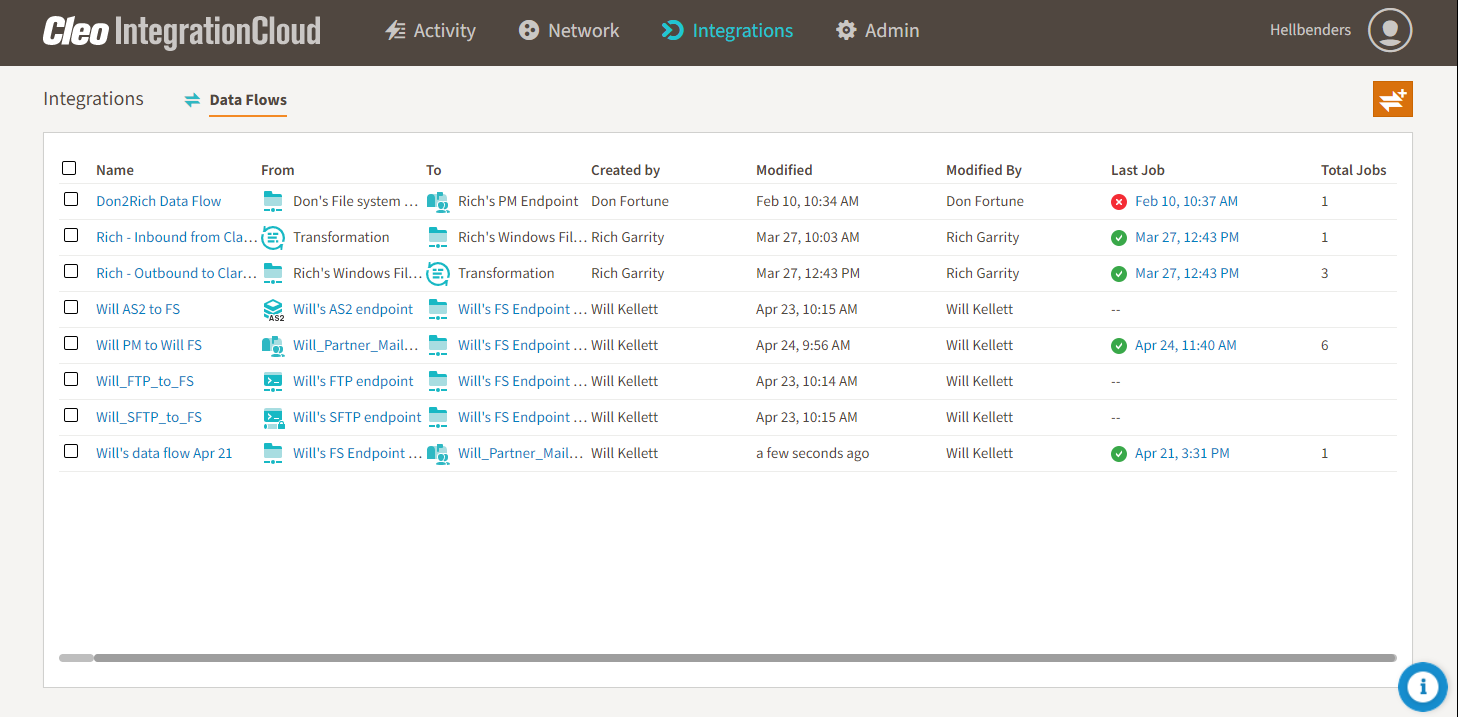Click the SFTP endpoint icon in Will_SFTP_to_FS row
This screenshot has width=1458, height=717.
pyautogui.click(x=272, y=417)
